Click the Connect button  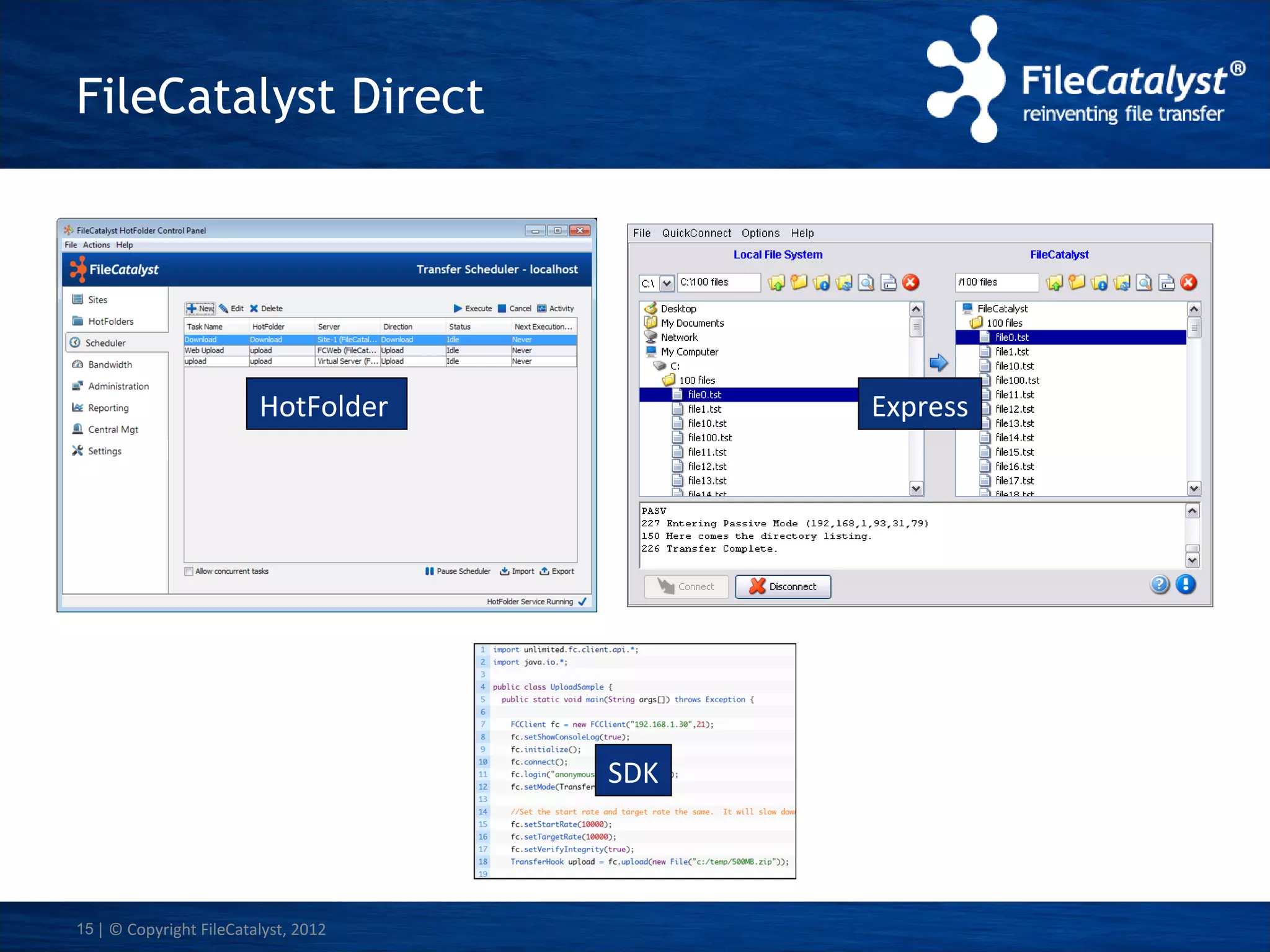(686, 587)
